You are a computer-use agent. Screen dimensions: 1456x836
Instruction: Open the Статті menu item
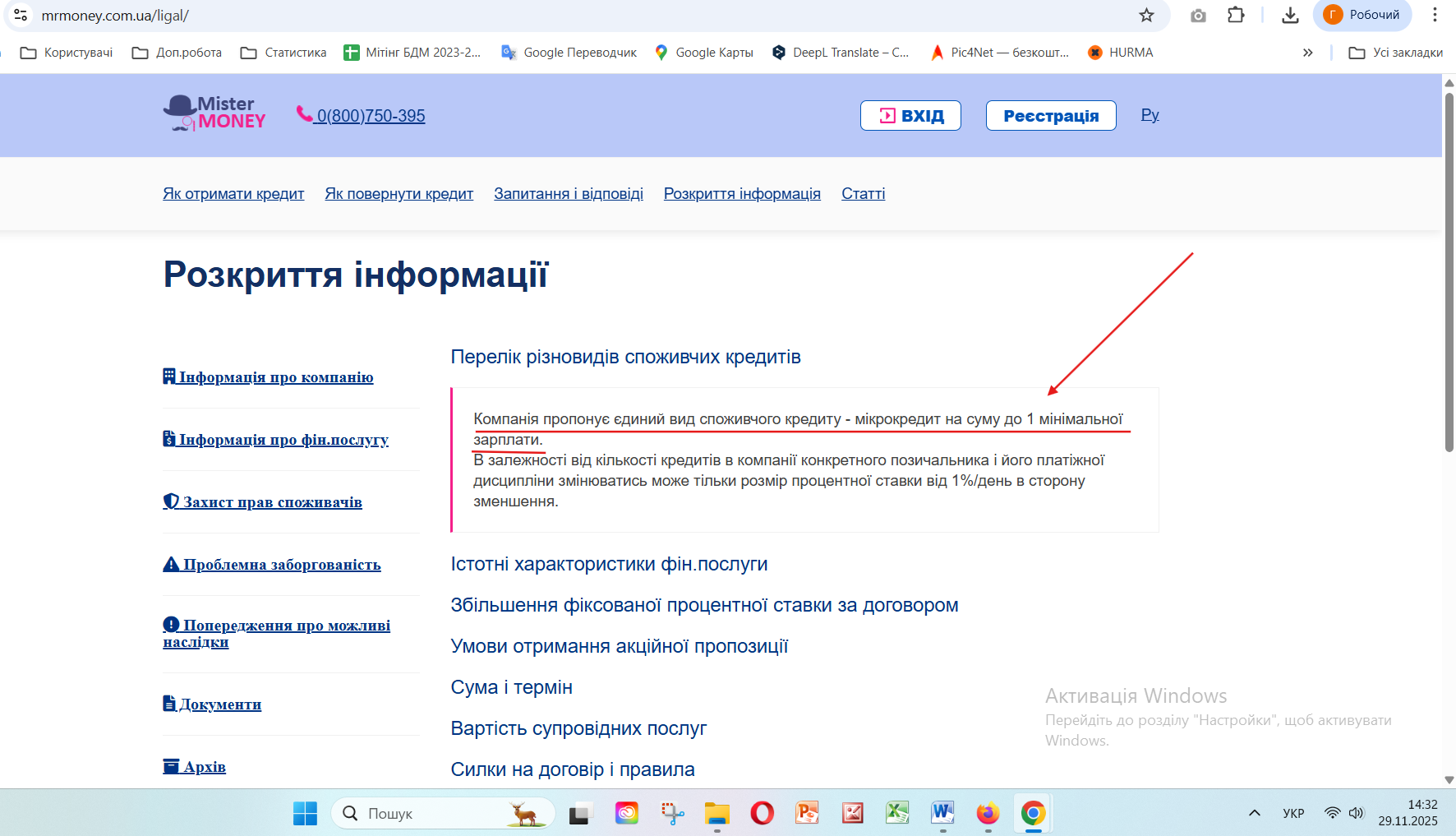click(x=863, y=194)
